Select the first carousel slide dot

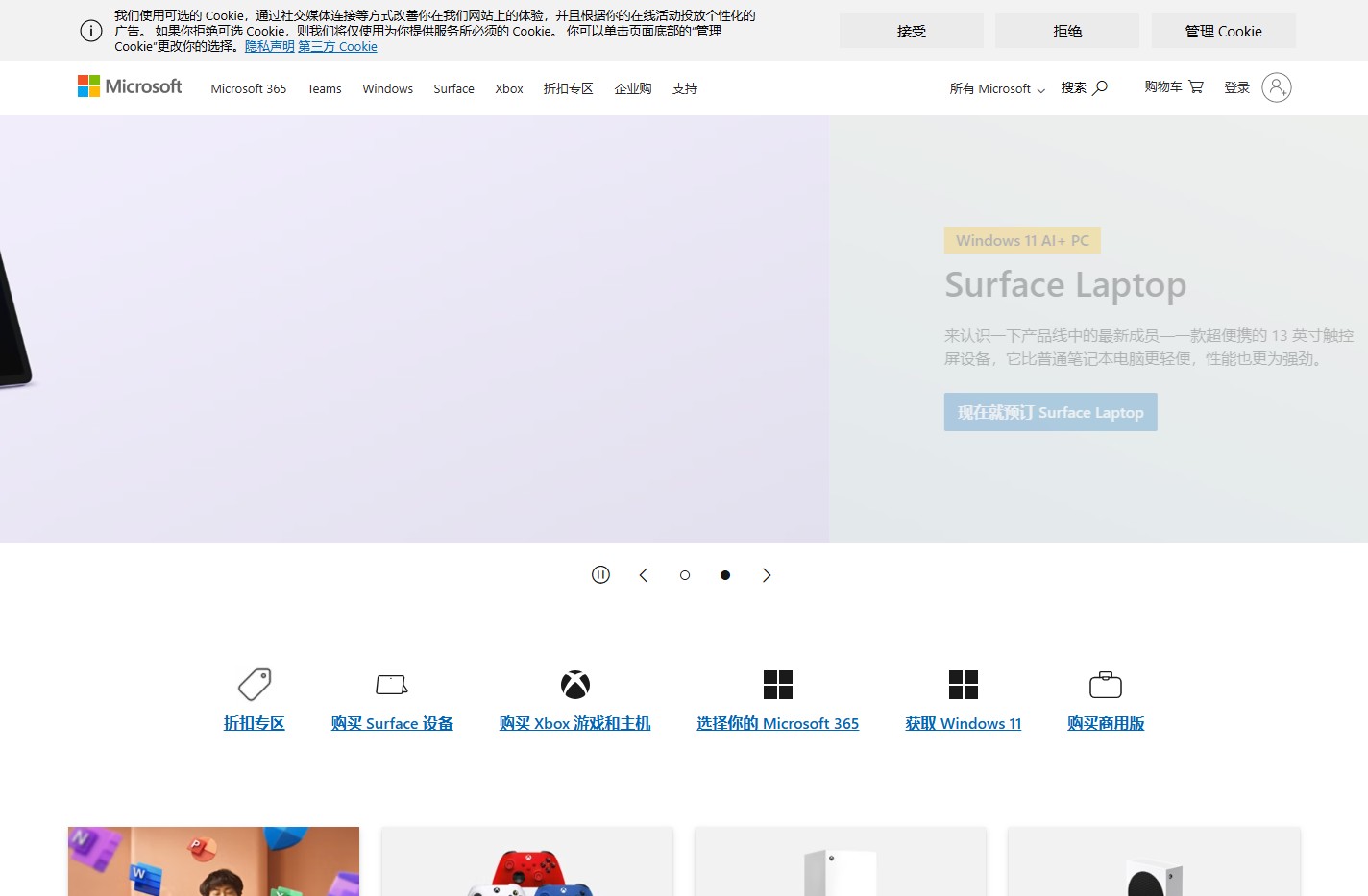(685, 575)
